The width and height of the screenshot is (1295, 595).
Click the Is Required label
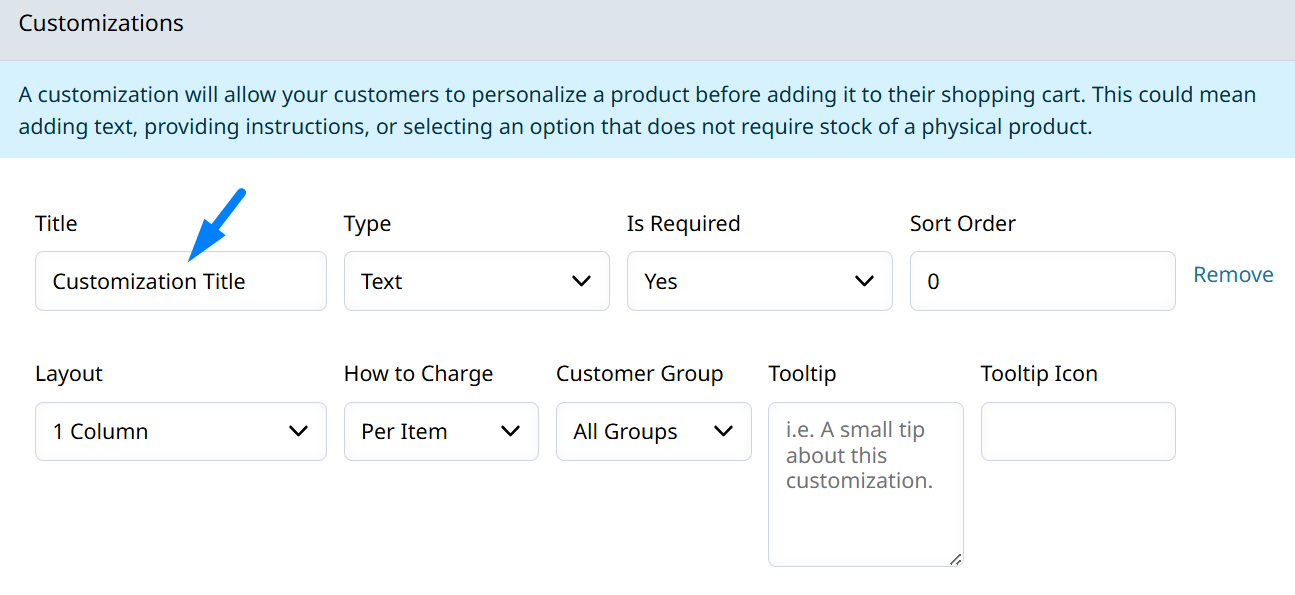click(683, 224)
